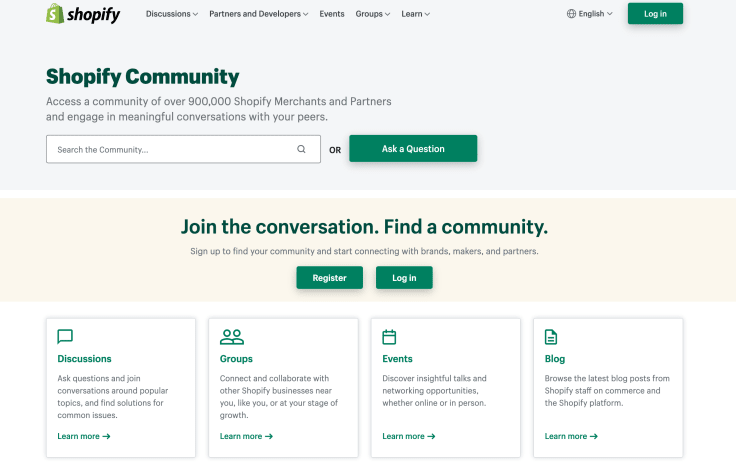This screenshot has height=466, width=736.
Task: Click the Register button
Action: 330,278
